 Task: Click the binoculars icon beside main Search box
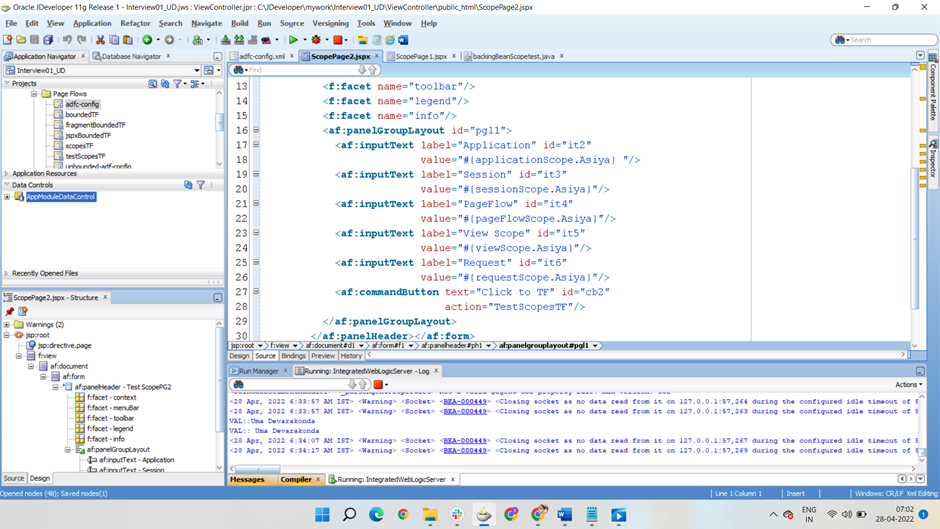(x=840, y=40)
